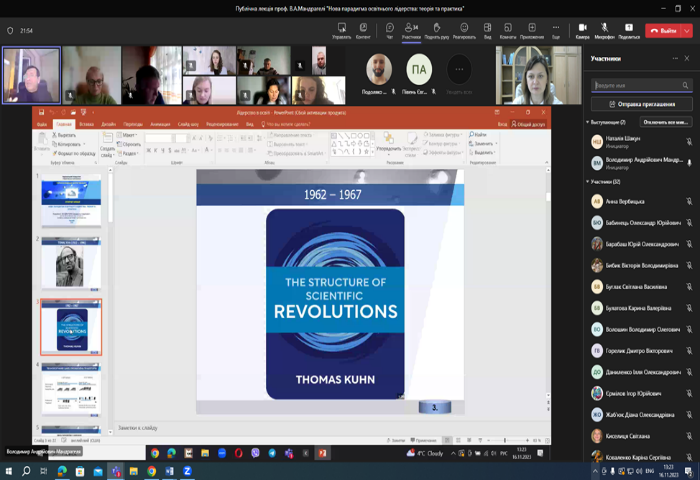Open the Rooms icon in toolbar
Viewport: 700px width, 480px height.
(x=508, y=29)
